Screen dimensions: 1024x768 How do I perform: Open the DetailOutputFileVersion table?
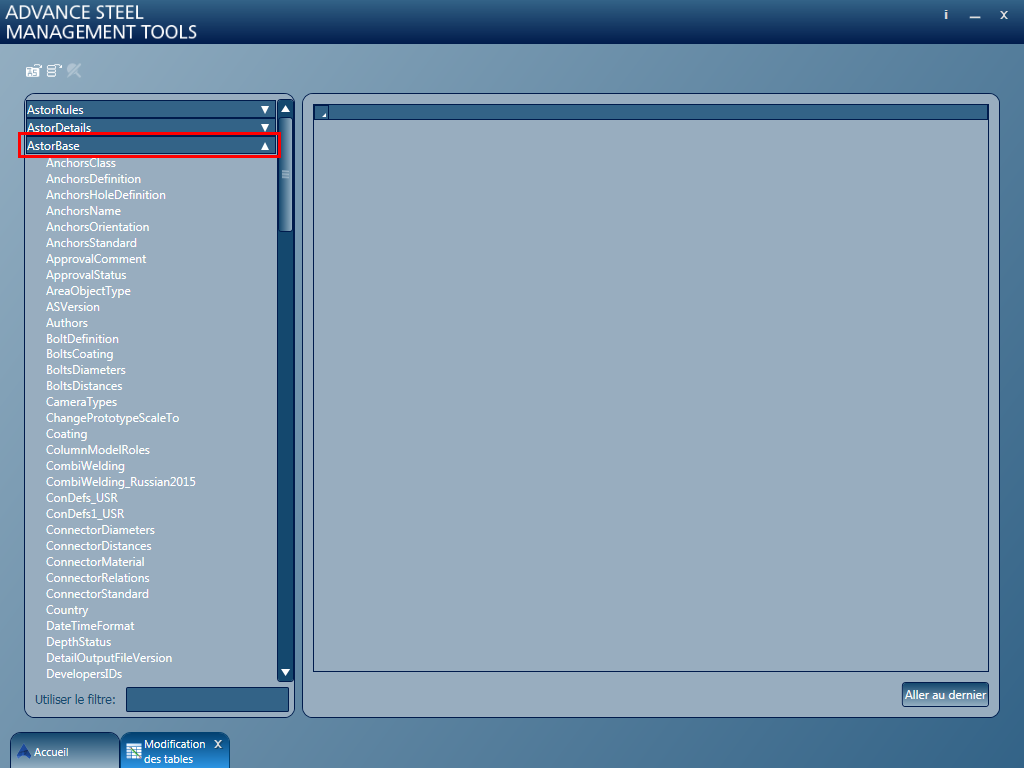pos(109,658)
